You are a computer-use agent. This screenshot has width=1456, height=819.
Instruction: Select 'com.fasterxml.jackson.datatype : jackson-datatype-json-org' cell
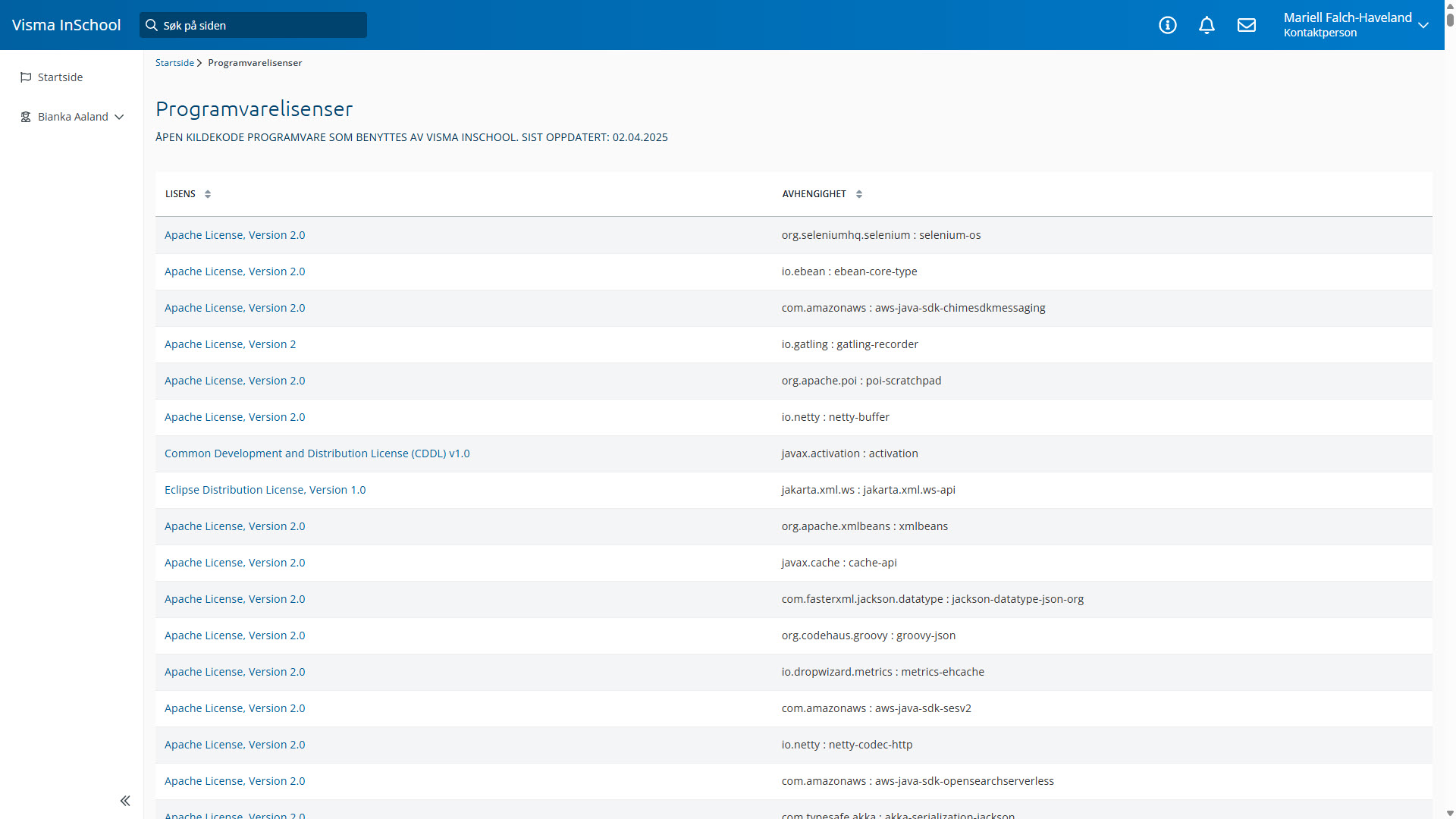click(x=932, y=599)
